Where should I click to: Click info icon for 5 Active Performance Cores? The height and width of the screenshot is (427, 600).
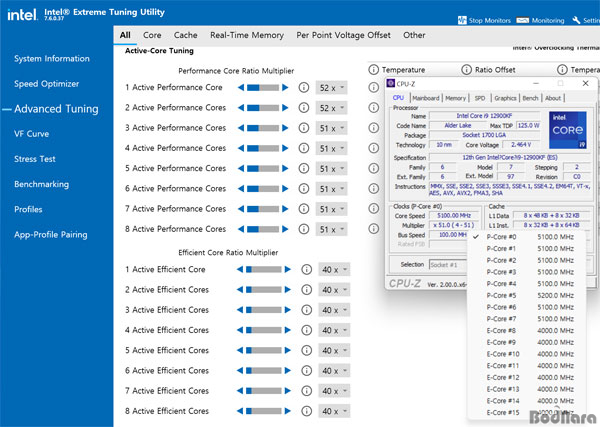(x=304, y=168)
